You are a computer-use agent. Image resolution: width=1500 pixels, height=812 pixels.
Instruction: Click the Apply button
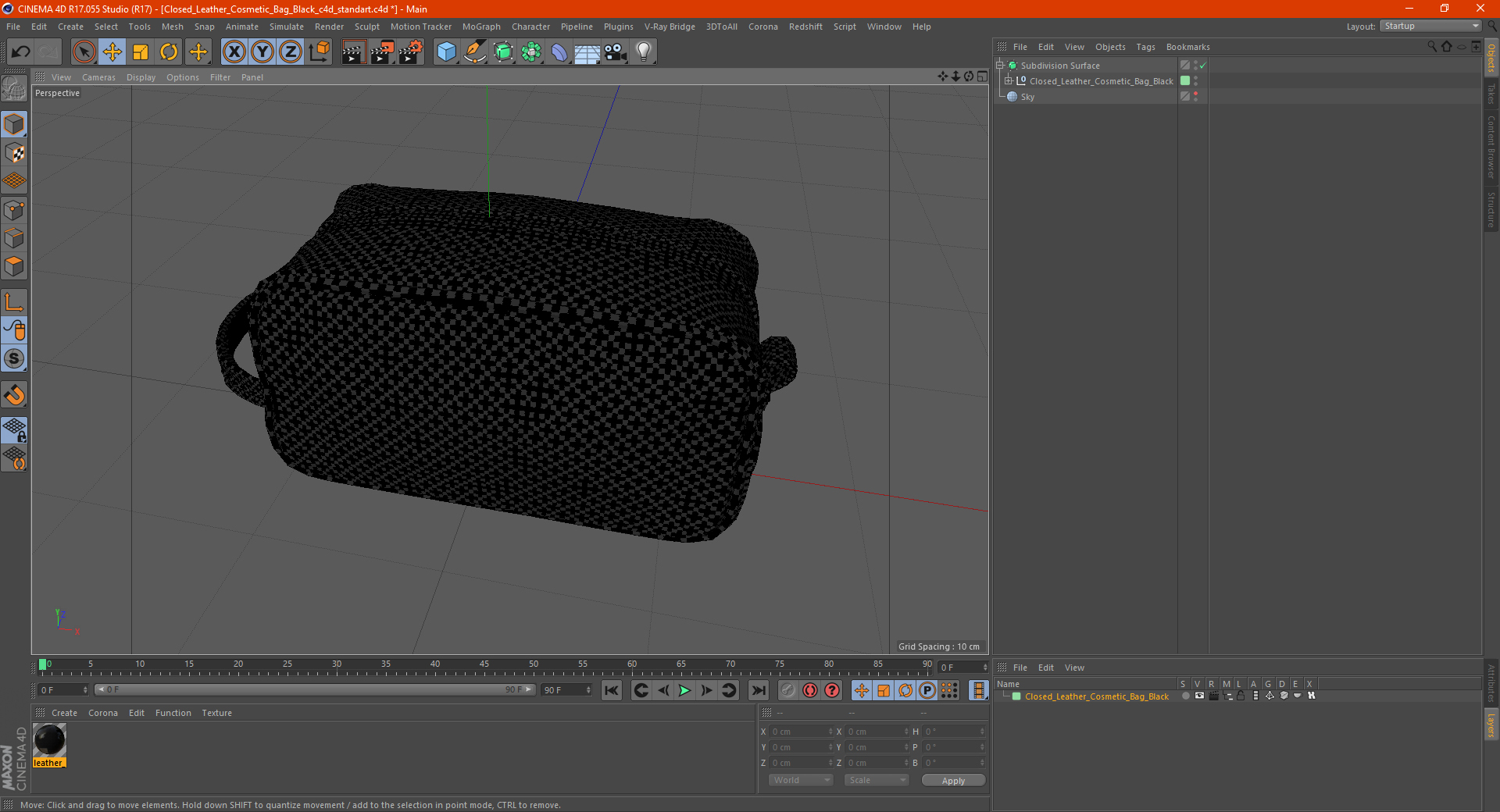[953, 780]
